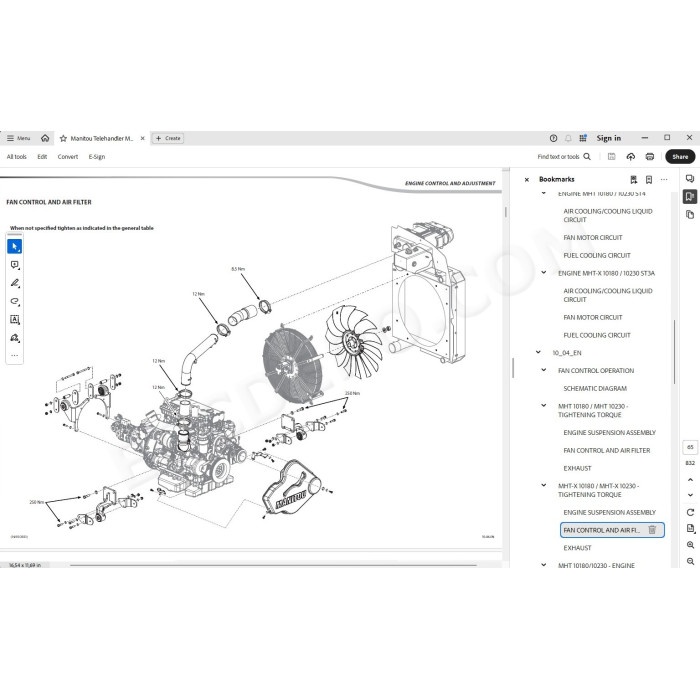Collapse MHT 10180/10230 - ENGINE bookmark
This screenshot has height=700, width=700.
[544, 565]
